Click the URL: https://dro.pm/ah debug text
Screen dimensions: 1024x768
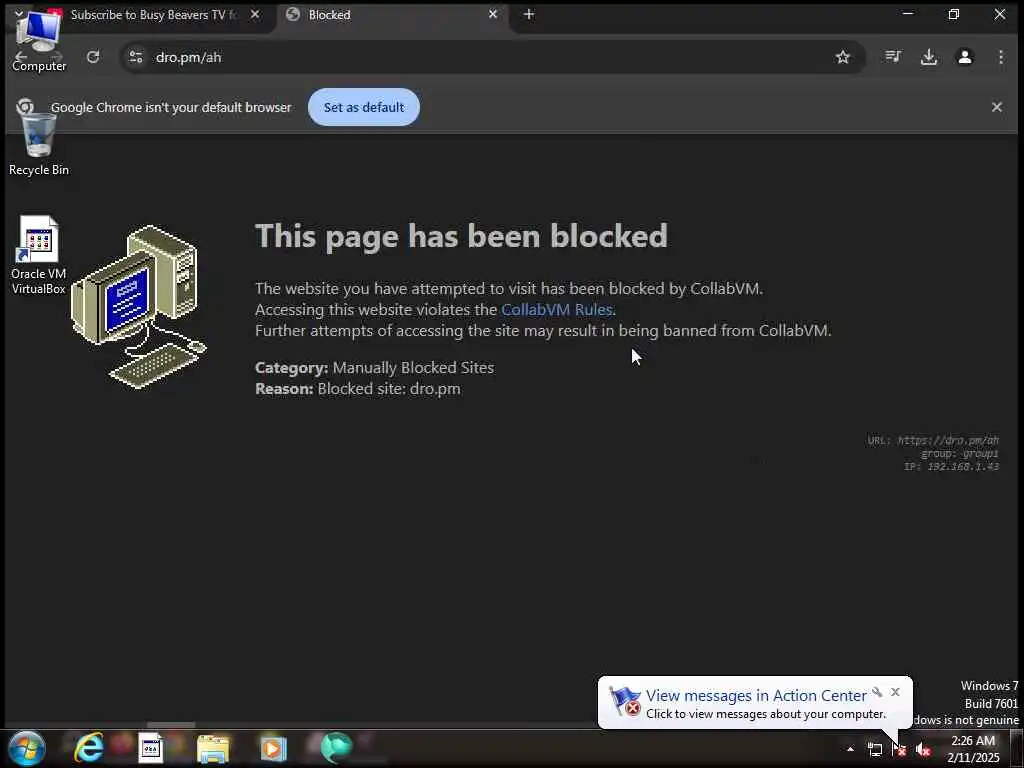coord(933,440)
